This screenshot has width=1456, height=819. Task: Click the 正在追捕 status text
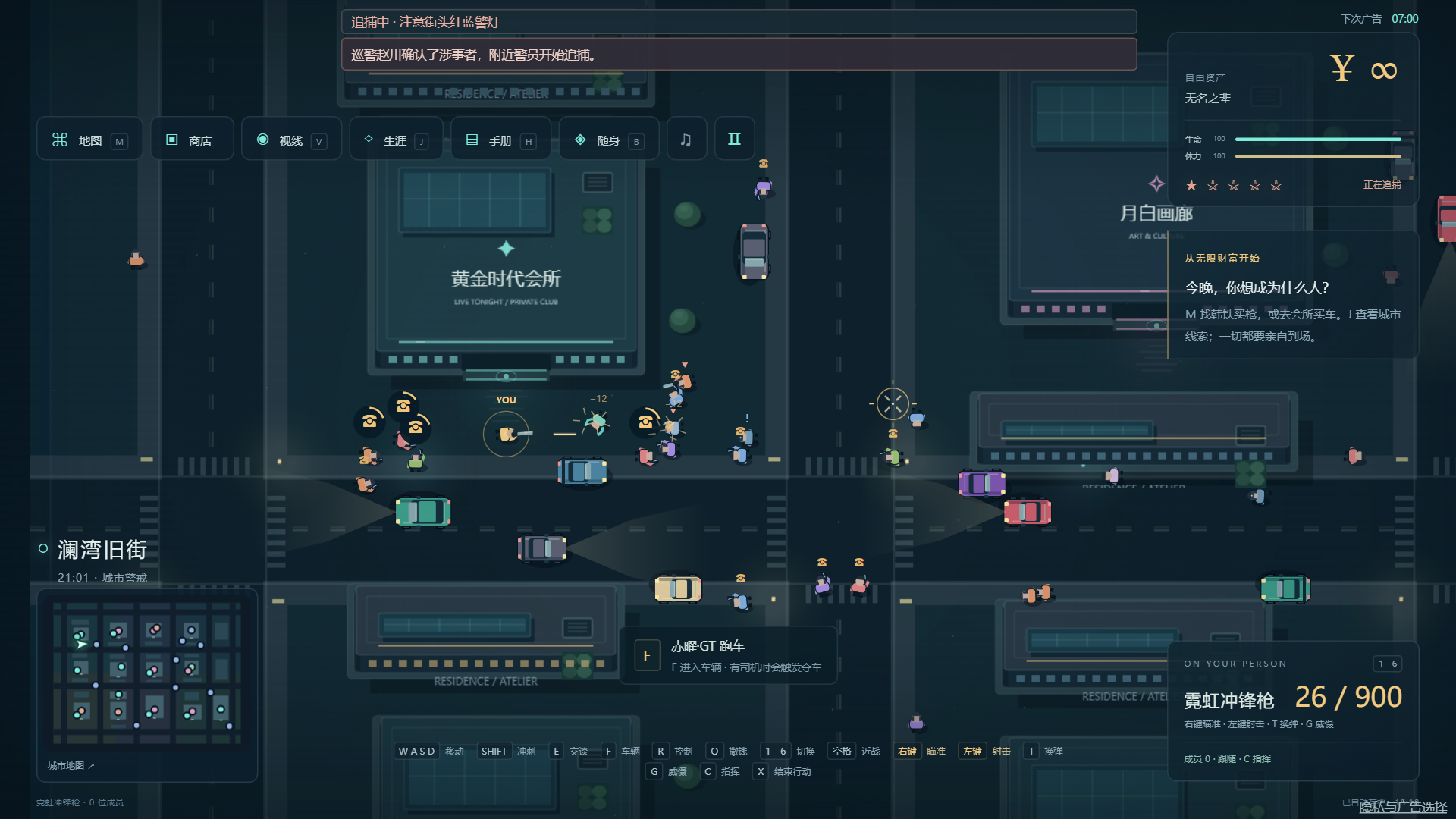[x=1382, y=185]
